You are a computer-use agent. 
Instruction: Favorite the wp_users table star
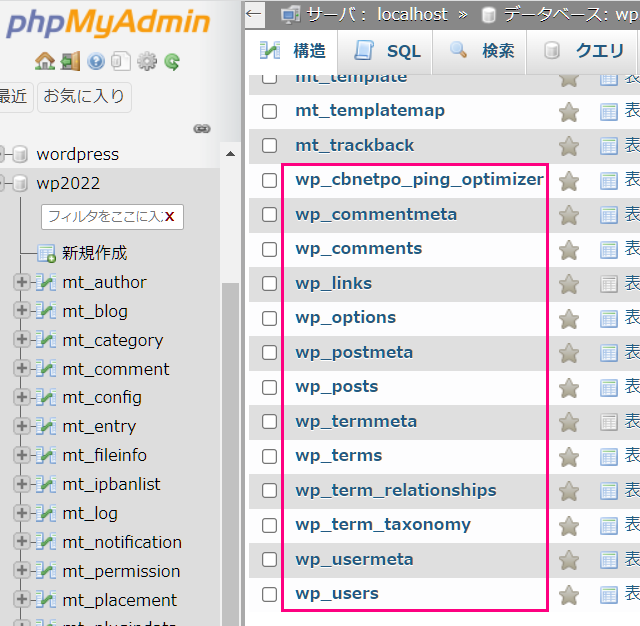569,595
